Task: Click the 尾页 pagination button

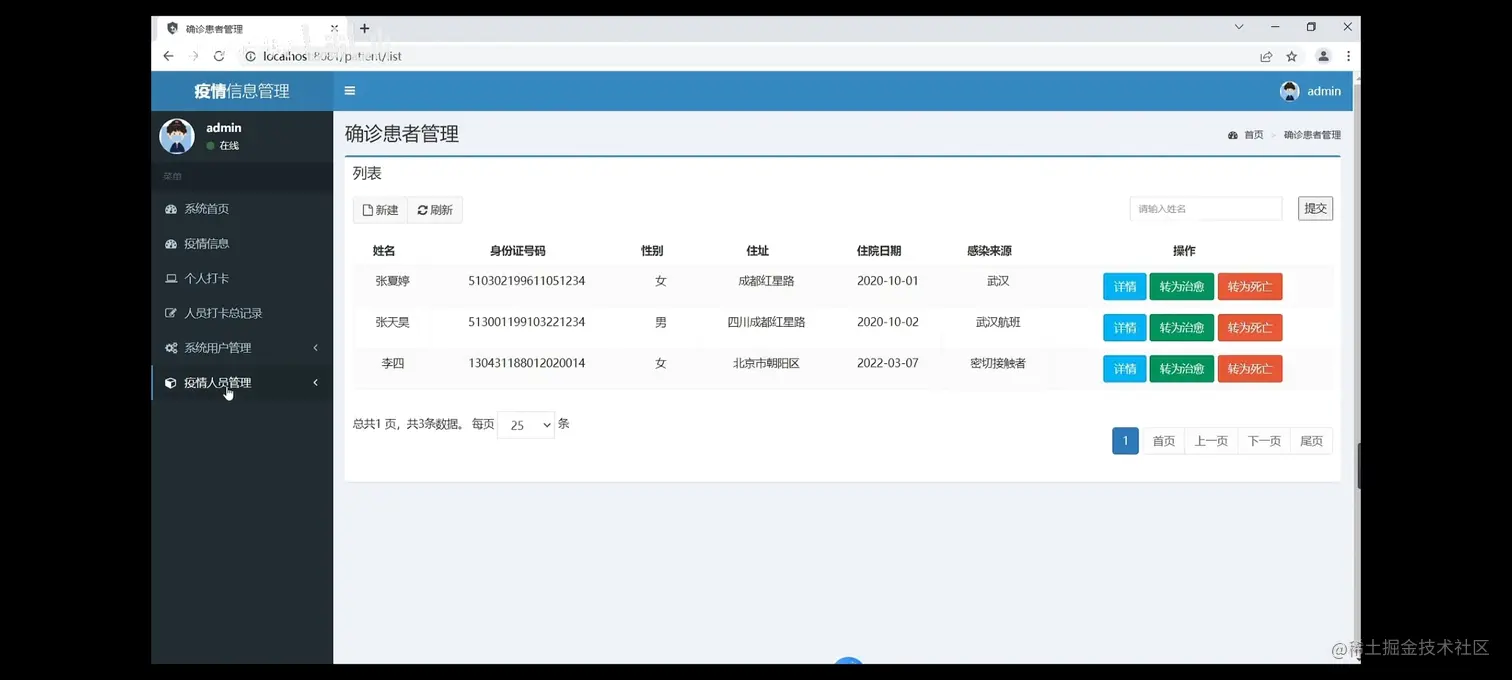Action: pos(1311,441)
